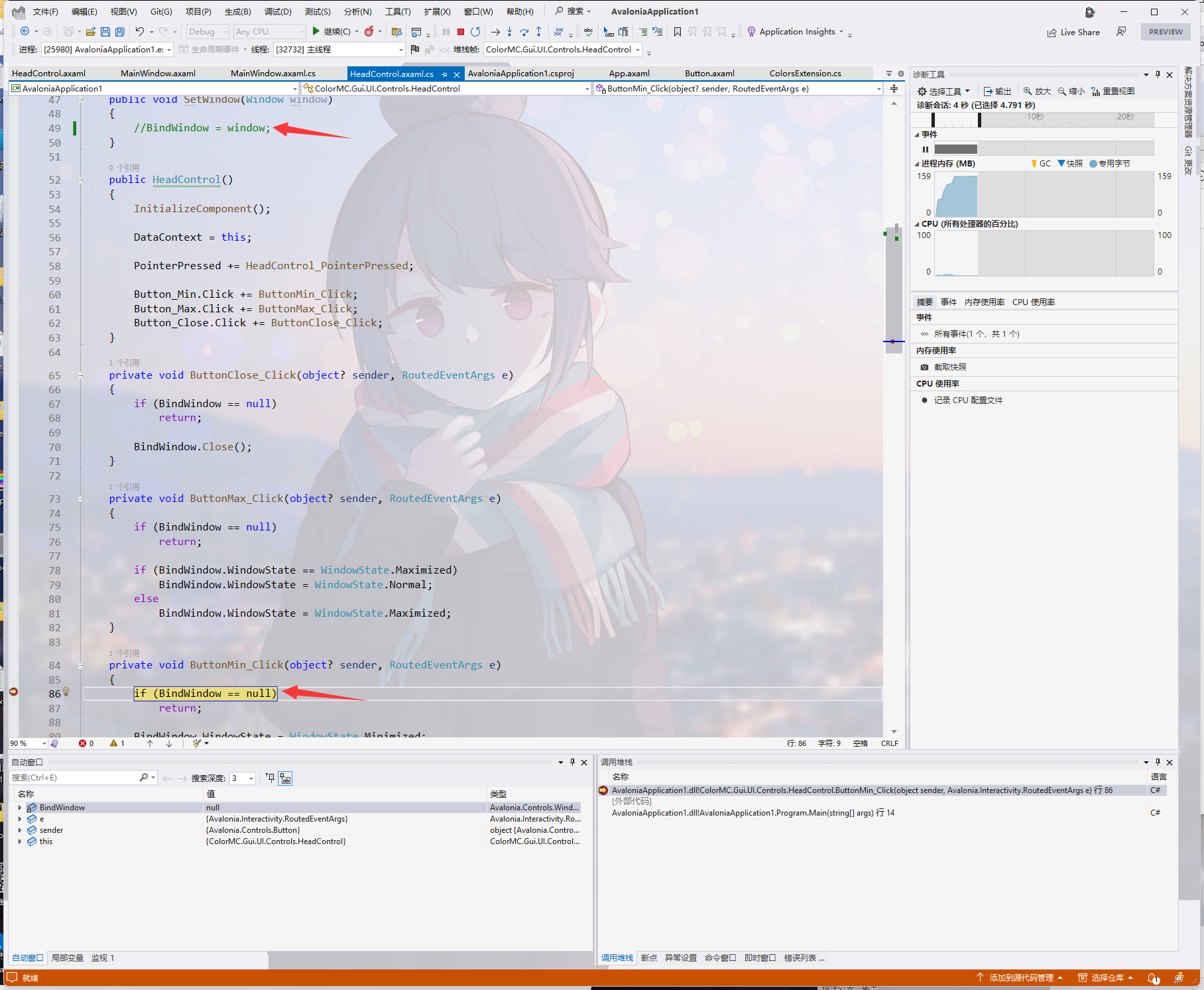Toggle a bookmark with the bookmark icon
The image size is (1204, 990).
(x=678, y=31)
